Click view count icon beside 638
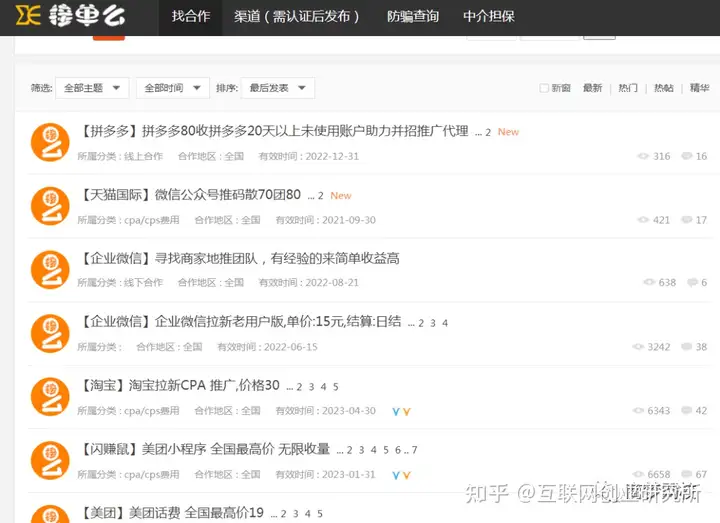The image size is (720, 523). (648, 282)
